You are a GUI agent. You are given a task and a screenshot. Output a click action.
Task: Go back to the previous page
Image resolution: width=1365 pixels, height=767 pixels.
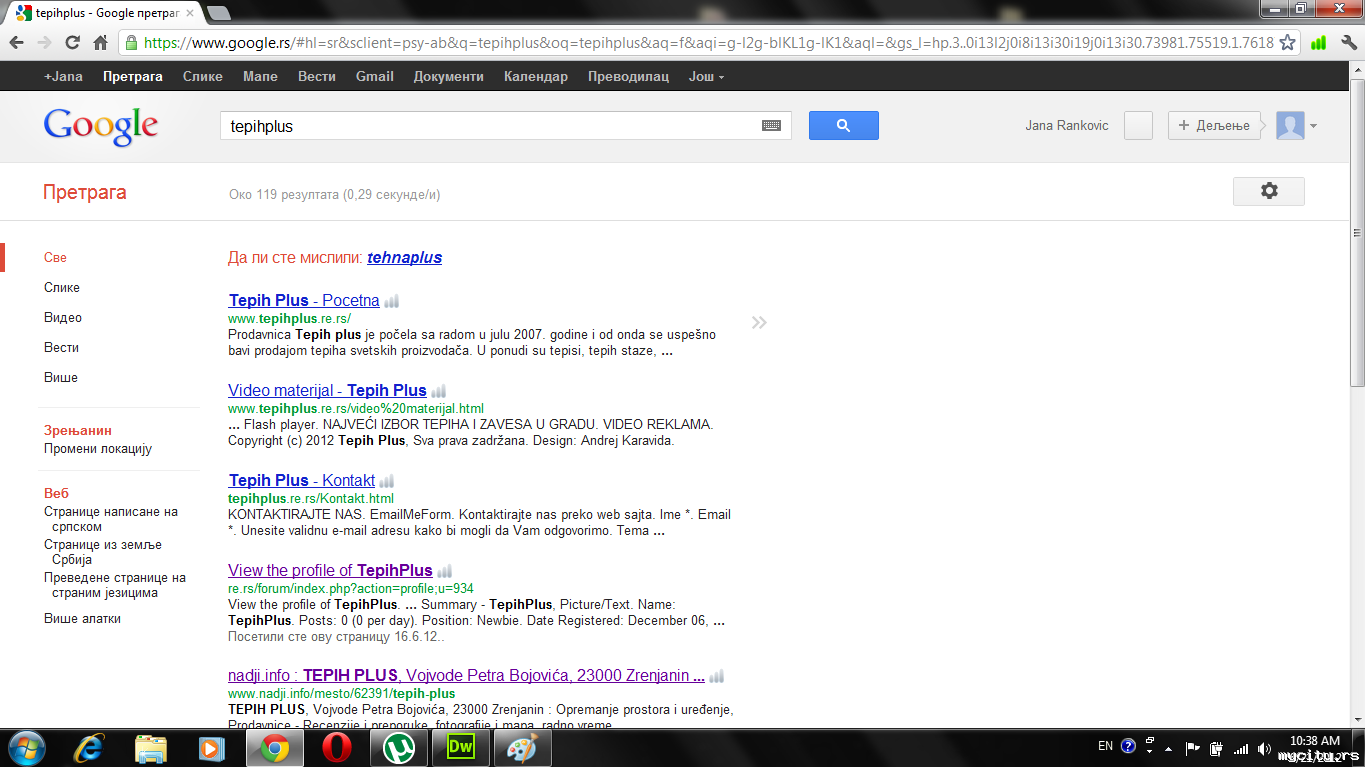click(x=18, y=43)
